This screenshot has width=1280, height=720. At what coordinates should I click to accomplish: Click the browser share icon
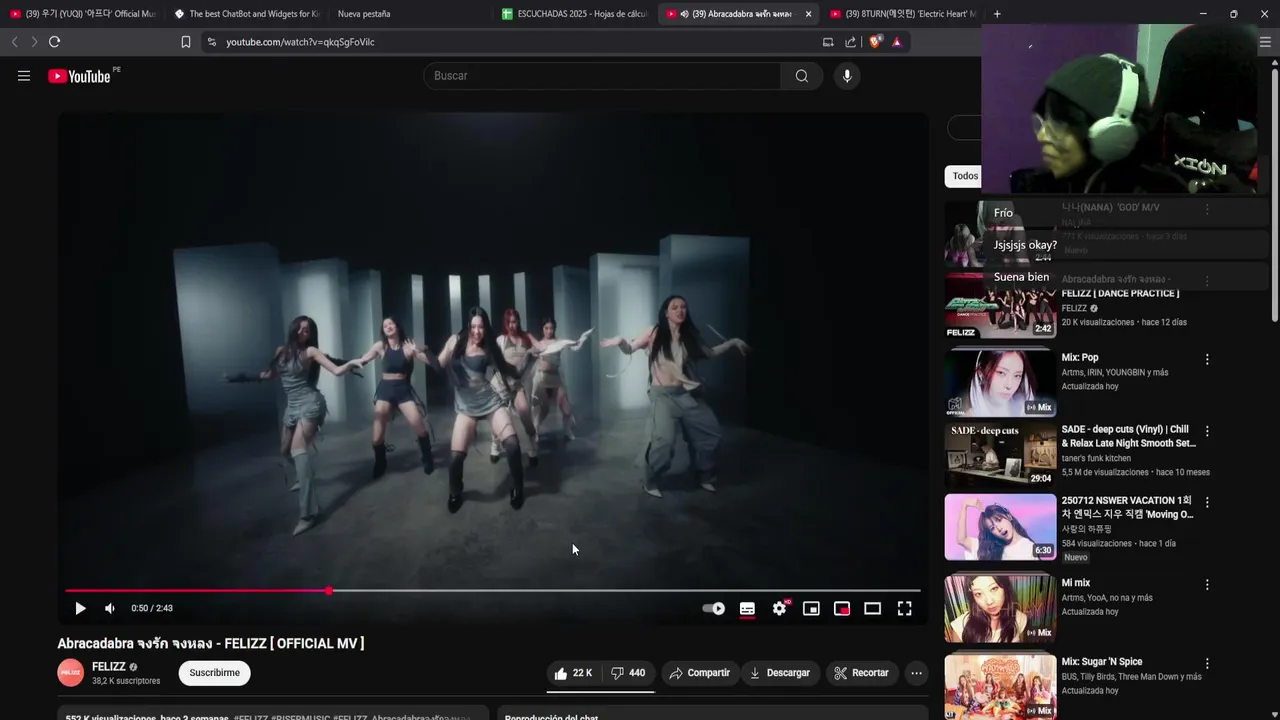click(850, 42)
